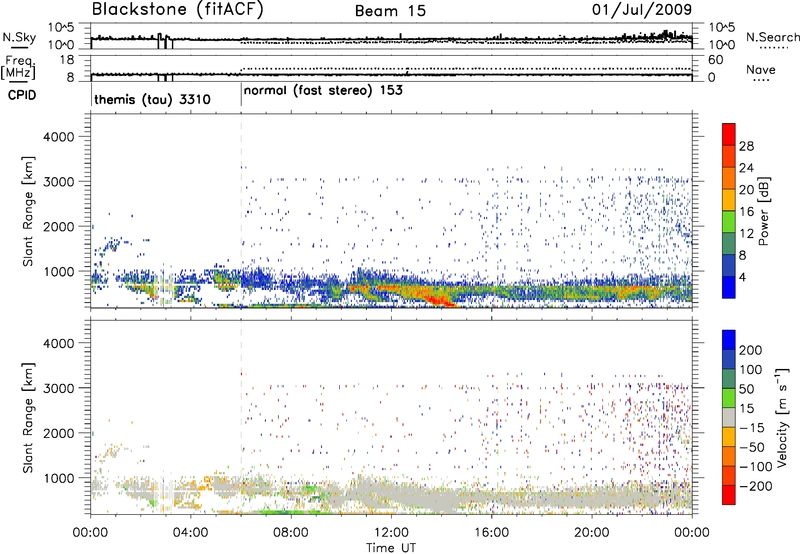Click the Velocity [m s⁻¹] colorbar label

tap(782, 417)
